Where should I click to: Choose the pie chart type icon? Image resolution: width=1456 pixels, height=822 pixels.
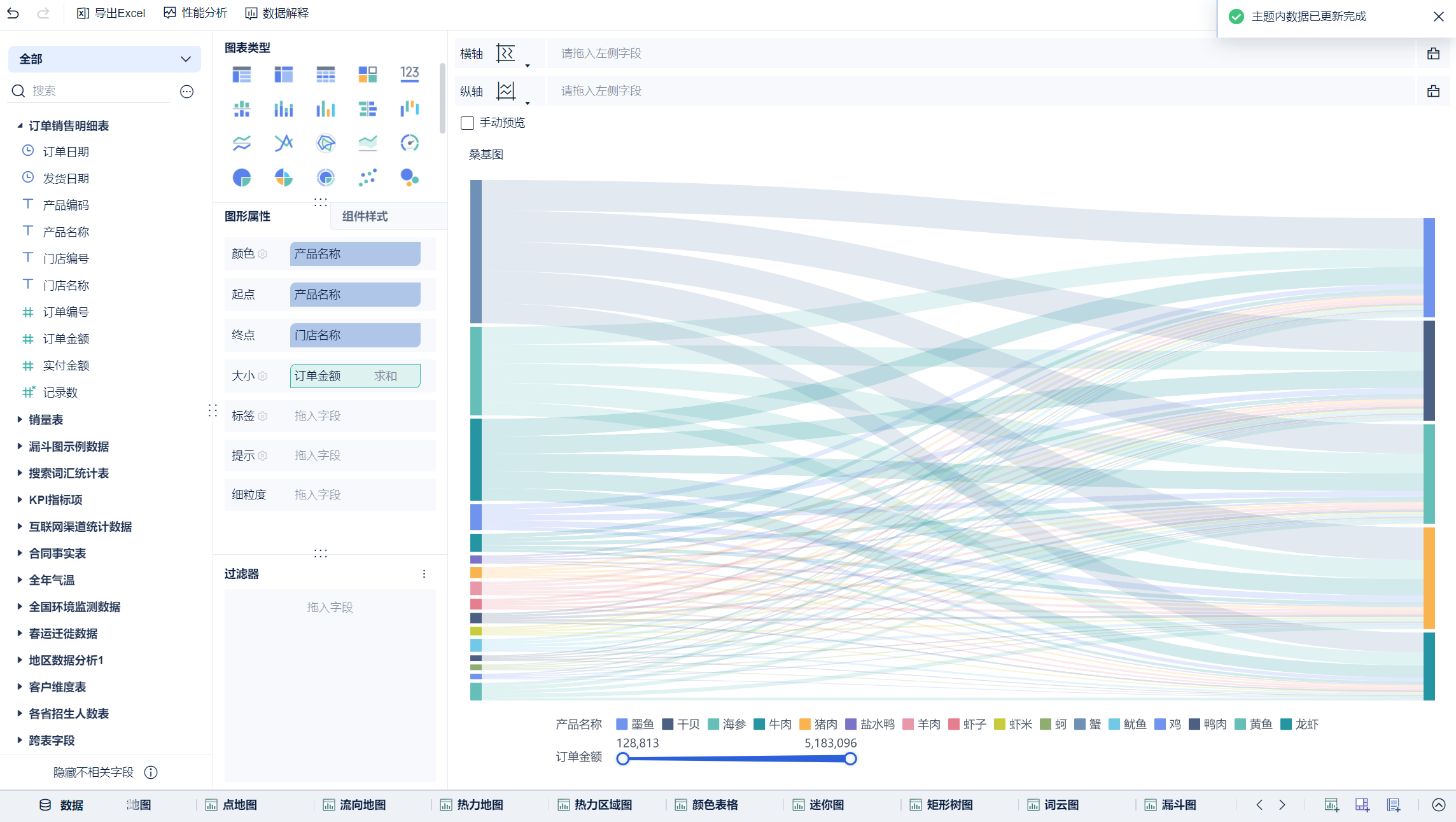pos(242,178)
